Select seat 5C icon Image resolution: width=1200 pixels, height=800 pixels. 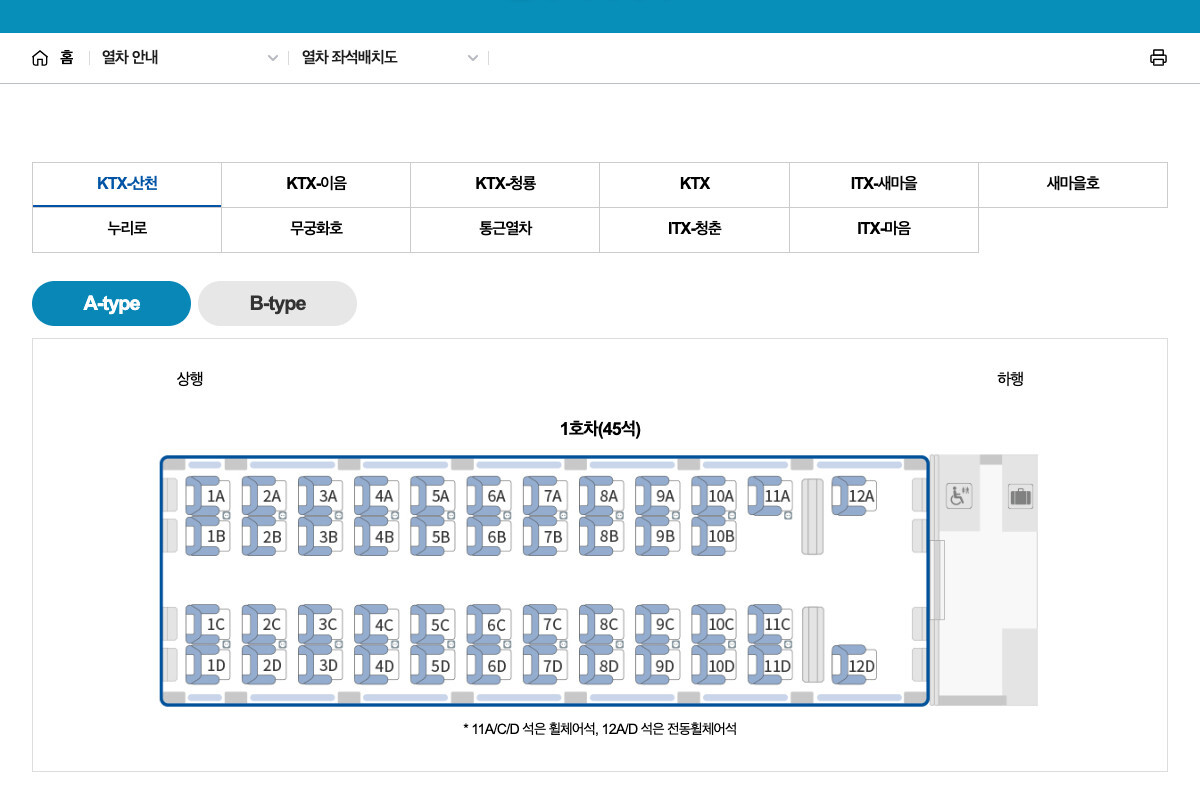(432, 623)
